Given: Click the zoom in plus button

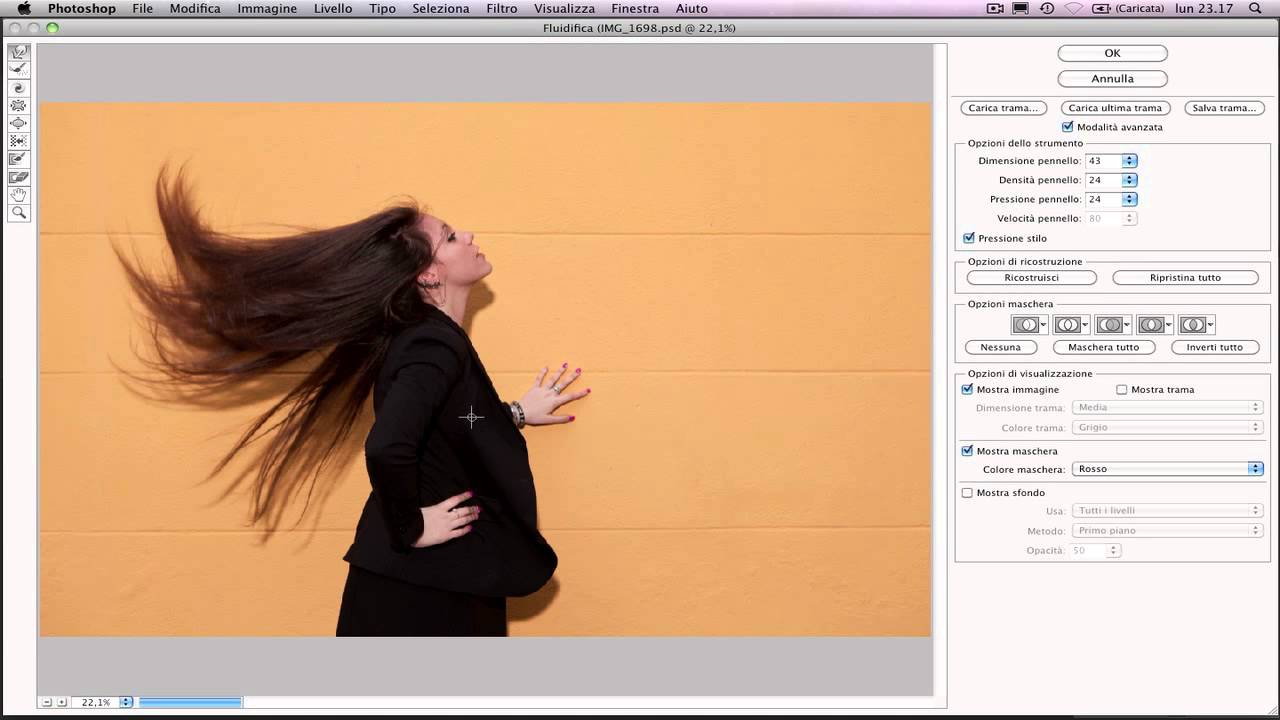Looking at the screenshot, I should [62, 702].
